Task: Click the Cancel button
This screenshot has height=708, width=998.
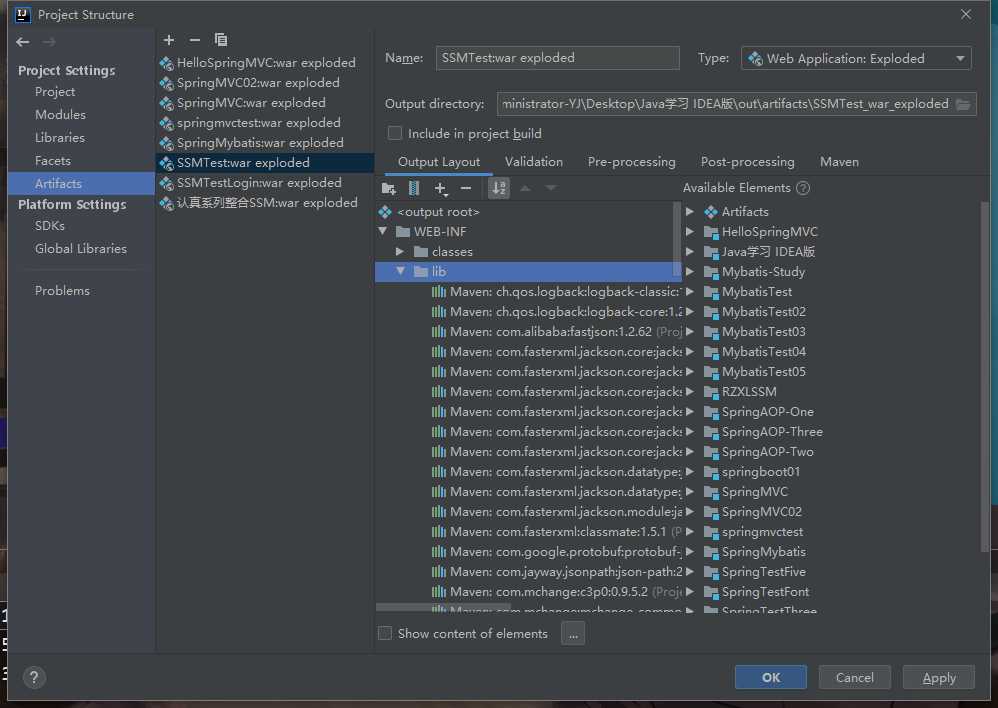Action: [x=854, y=677]
